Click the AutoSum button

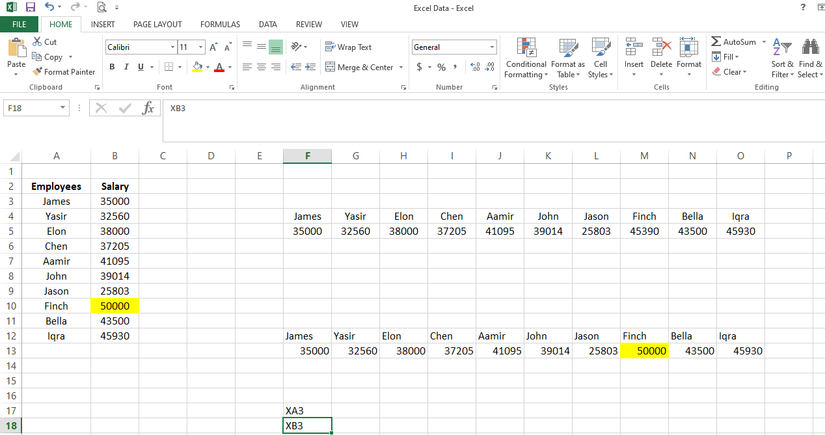pos(733,42)
